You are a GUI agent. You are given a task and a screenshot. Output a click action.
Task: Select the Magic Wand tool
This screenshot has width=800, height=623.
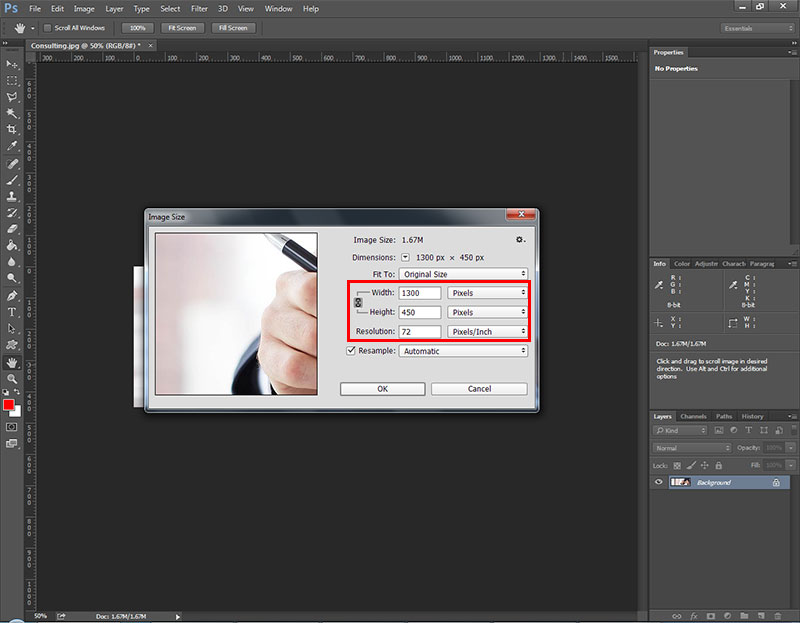point(12,113)
